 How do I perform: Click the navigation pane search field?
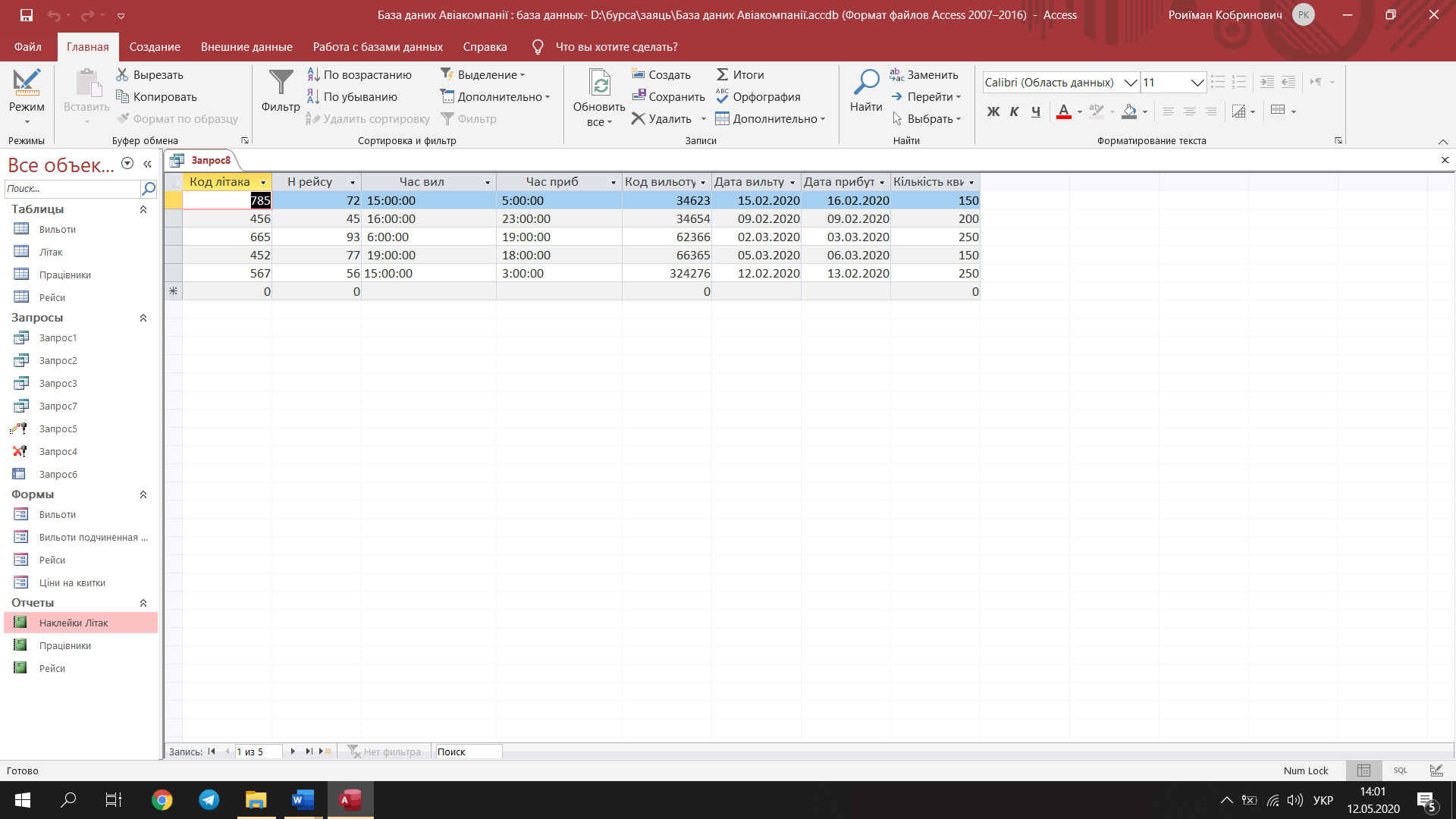coord(73,188)
